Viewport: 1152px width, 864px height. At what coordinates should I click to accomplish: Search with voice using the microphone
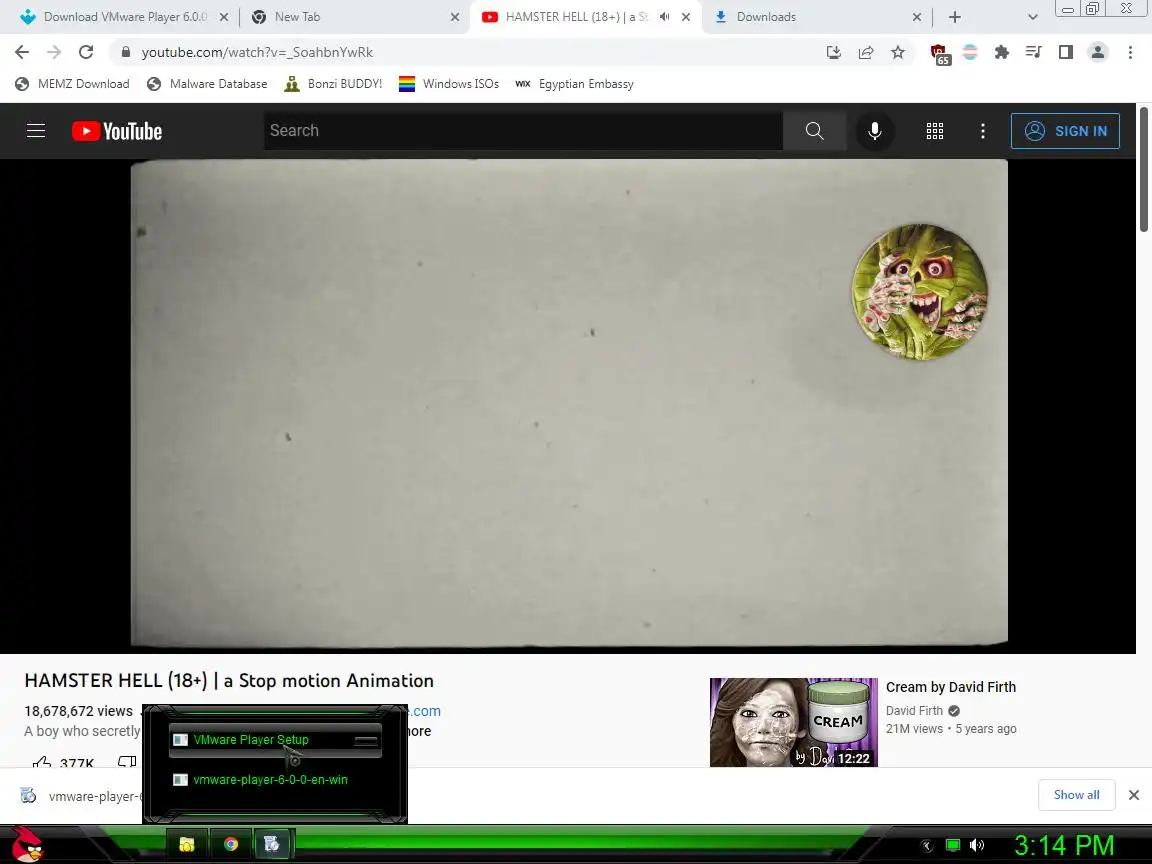pyautogui.click(x=874, y=131)
